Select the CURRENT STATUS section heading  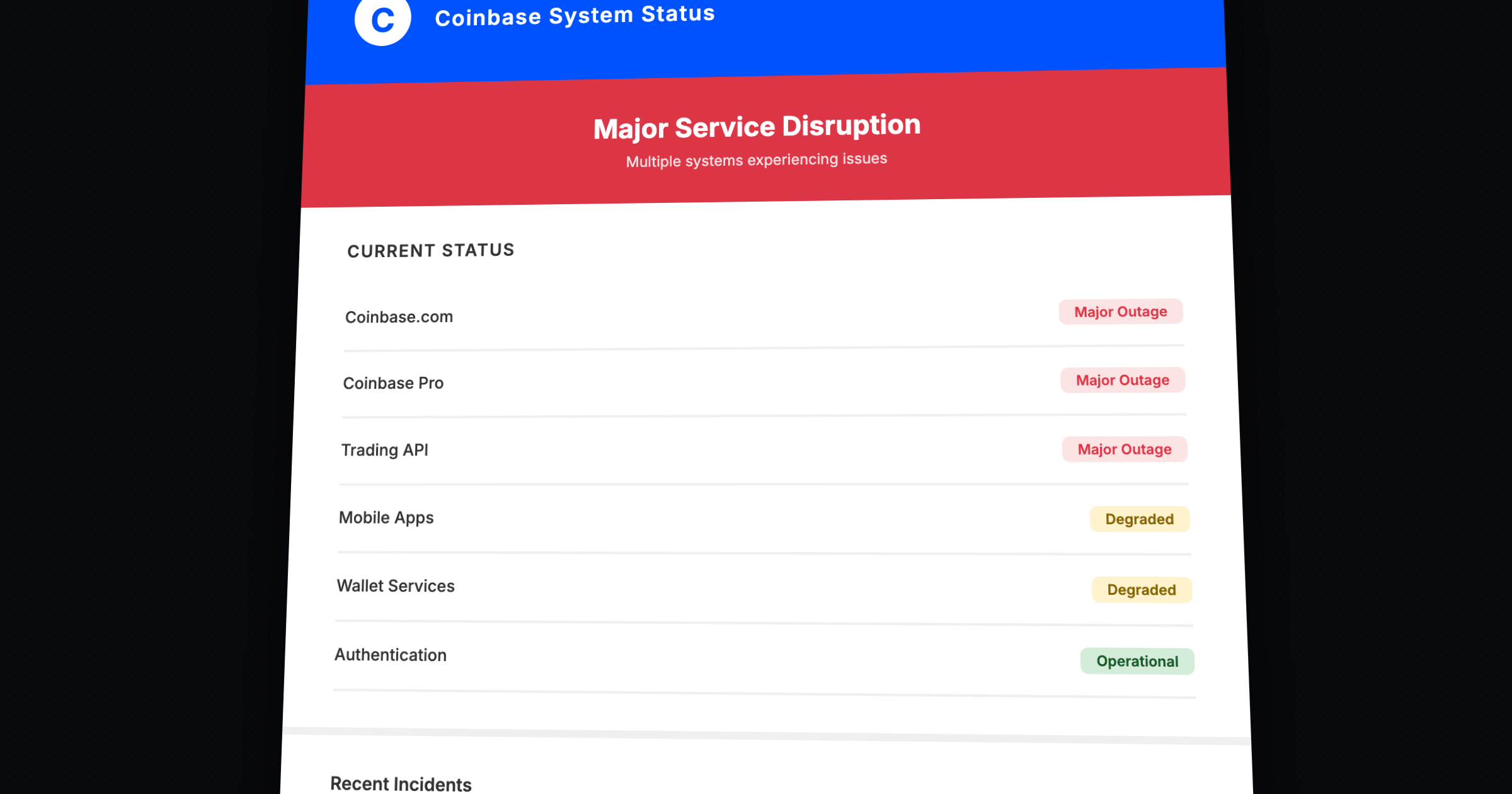pos(431,251)
